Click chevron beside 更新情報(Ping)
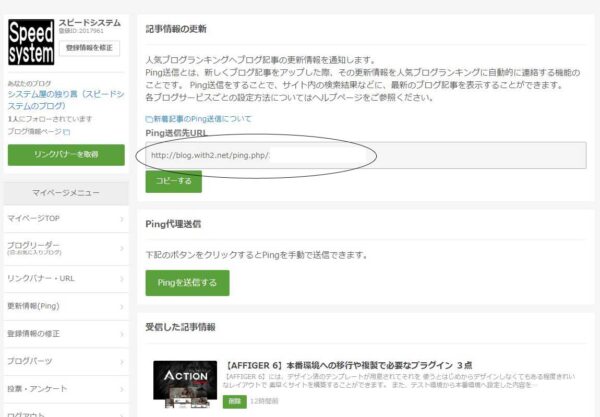This screenshot has width=600, height=417. 122,307
